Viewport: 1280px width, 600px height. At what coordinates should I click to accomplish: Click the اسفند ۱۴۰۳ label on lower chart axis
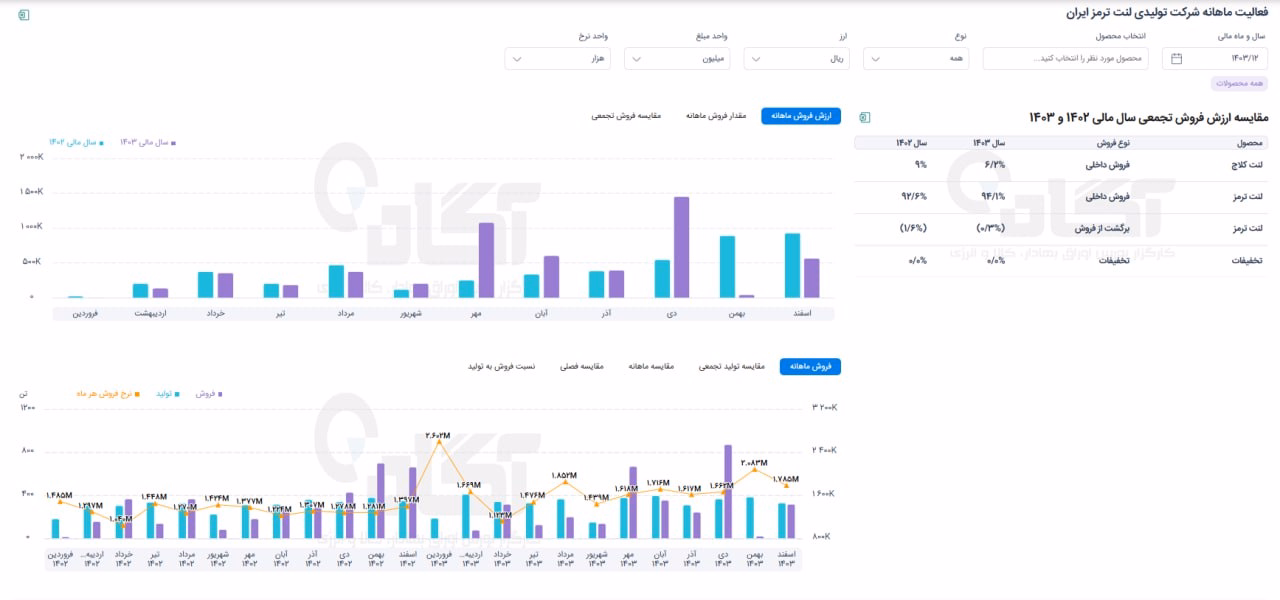pyautogui.click(x=786, y=558)
